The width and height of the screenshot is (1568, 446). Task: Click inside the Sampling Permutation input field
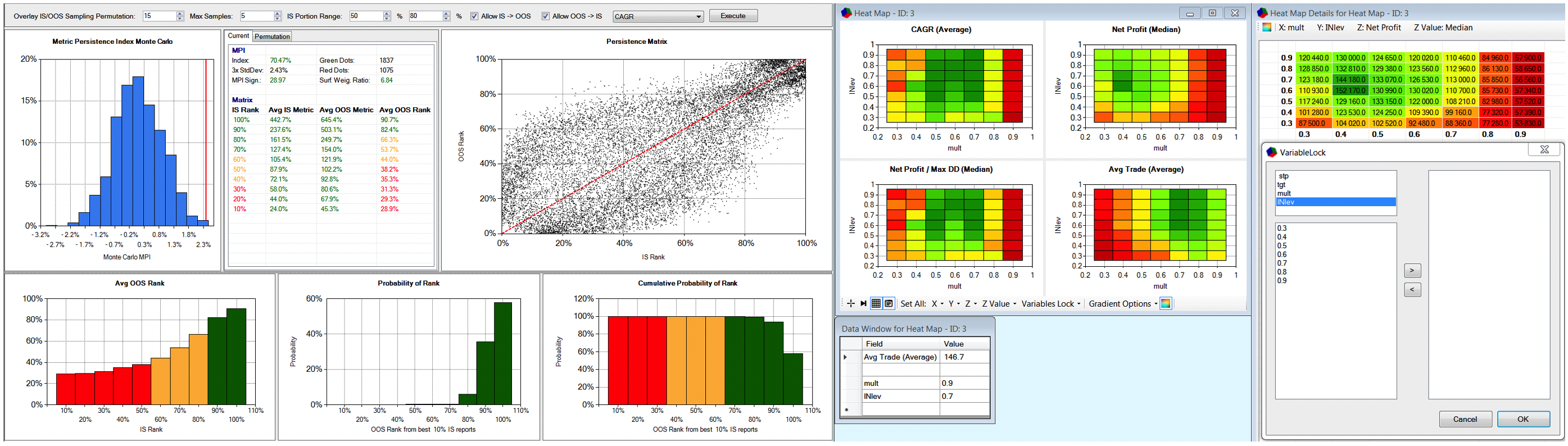click(159, 16)
